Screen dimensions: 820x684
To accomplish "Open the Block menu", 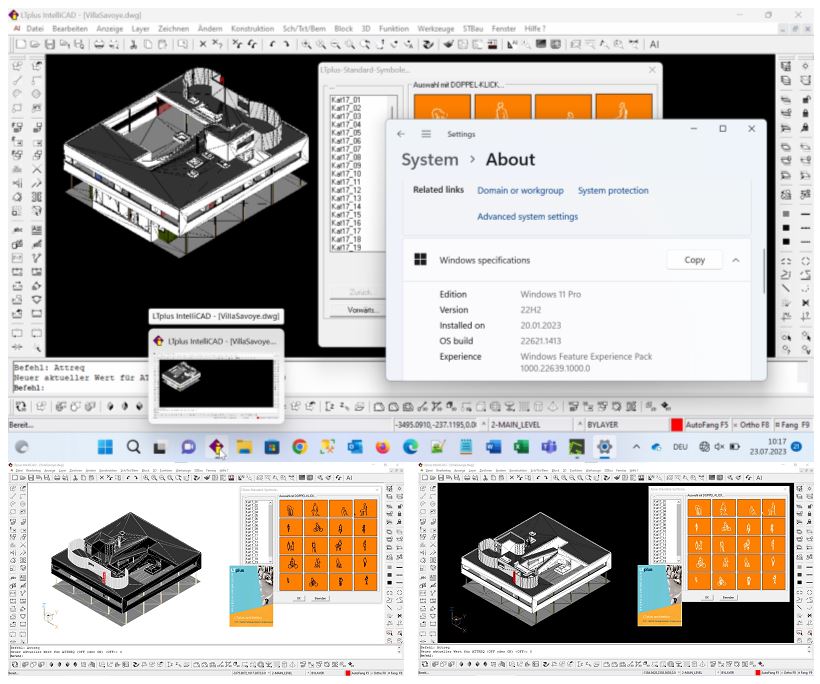I will [344, 29].
